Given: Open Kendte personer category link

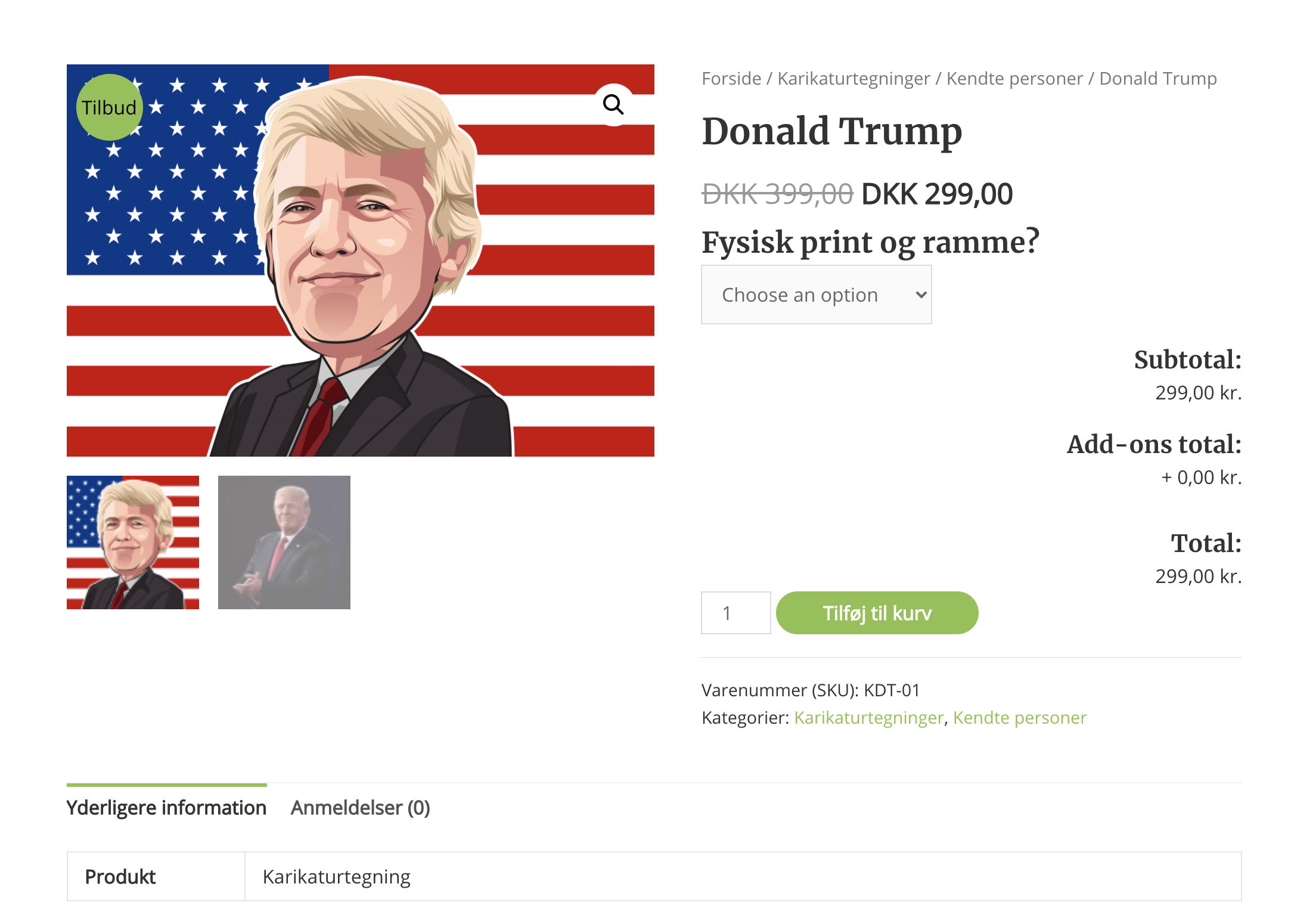Looking at the screenshot, I should point(1020,718).
